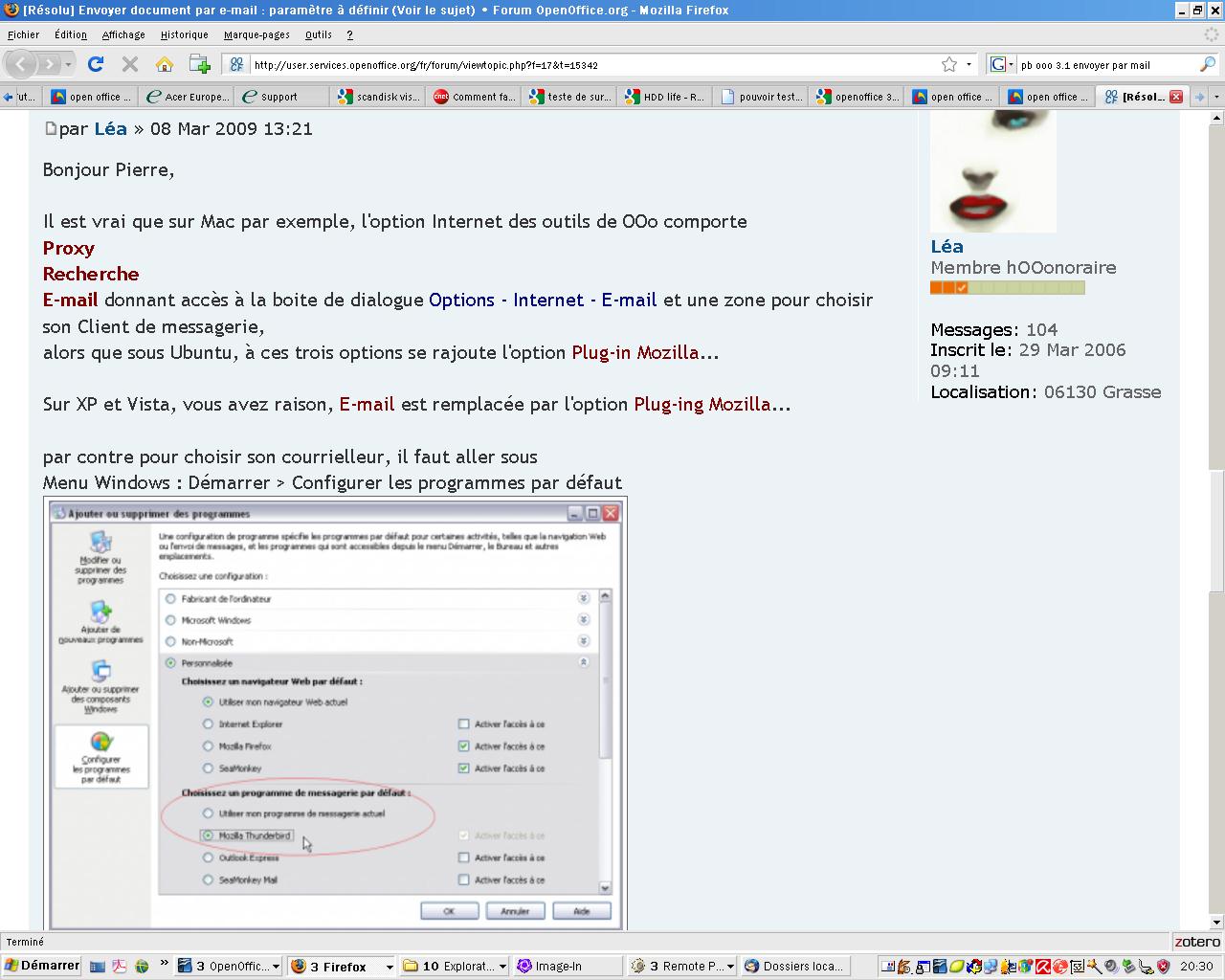Viewport: 1225px width, 980px height.
Task: Open a new tab with the green plus icon
Action: point(200,64)
